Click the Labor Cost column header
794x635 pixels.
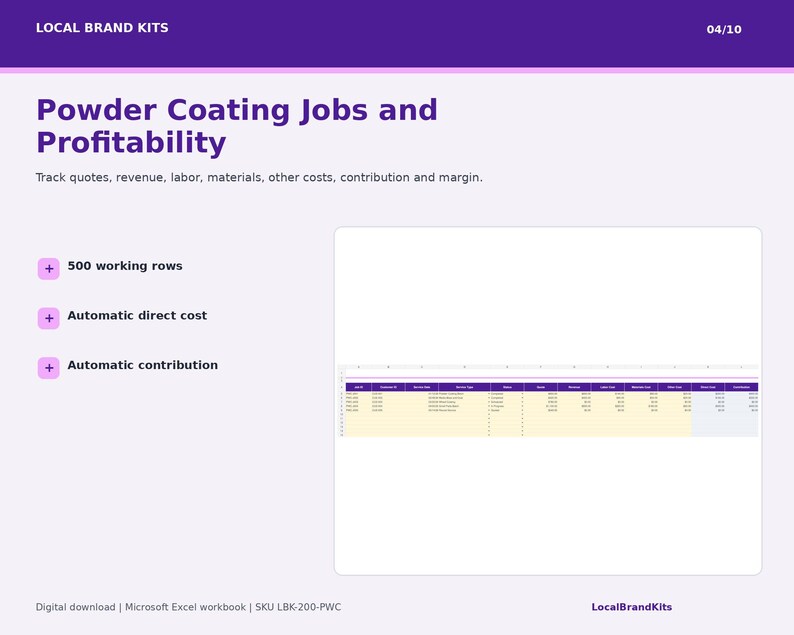[x=608, y=387]
